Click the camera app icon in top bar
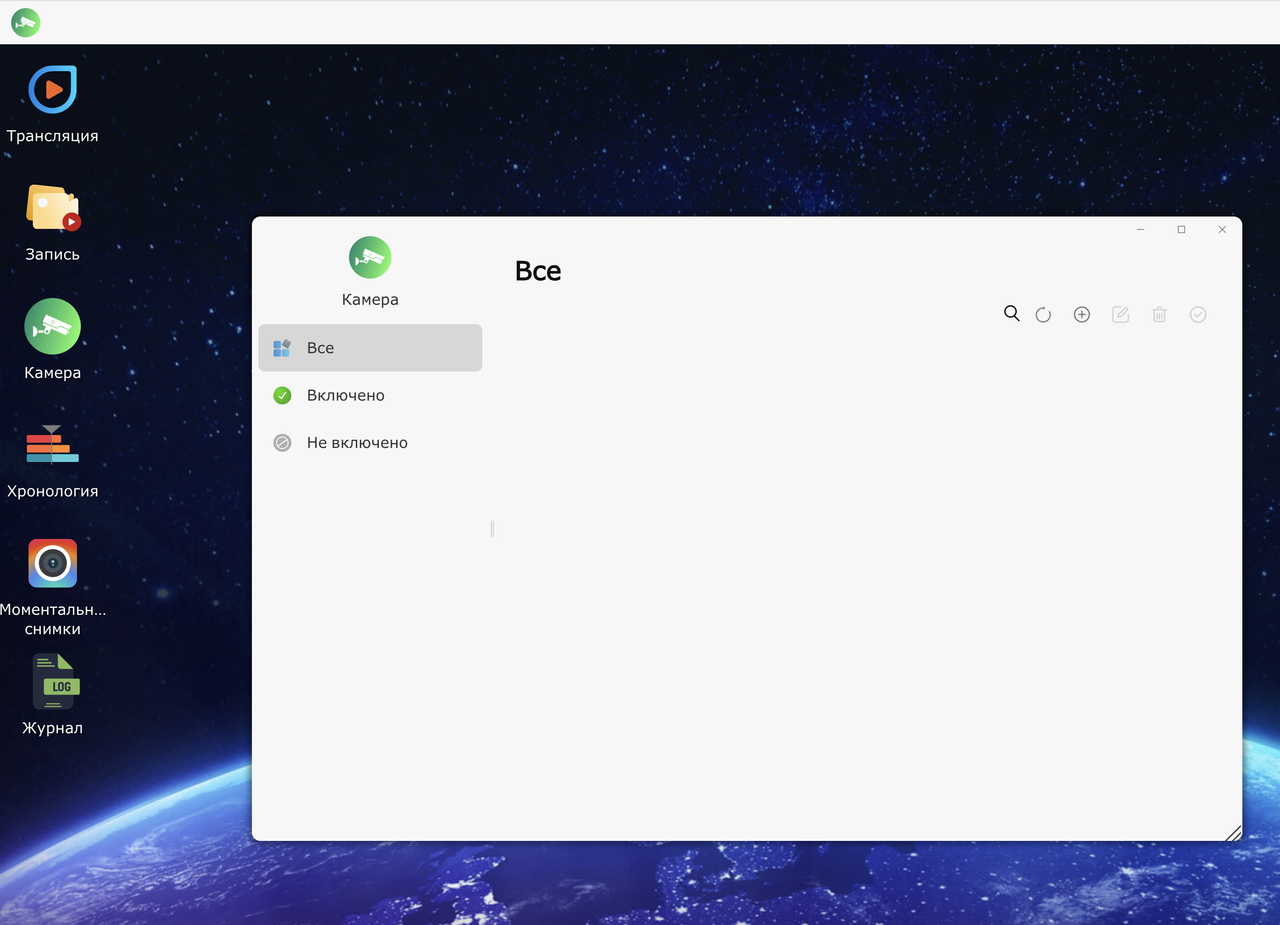Image resolution: width=1280 pixels, height=925 pixels. [25, 22]
